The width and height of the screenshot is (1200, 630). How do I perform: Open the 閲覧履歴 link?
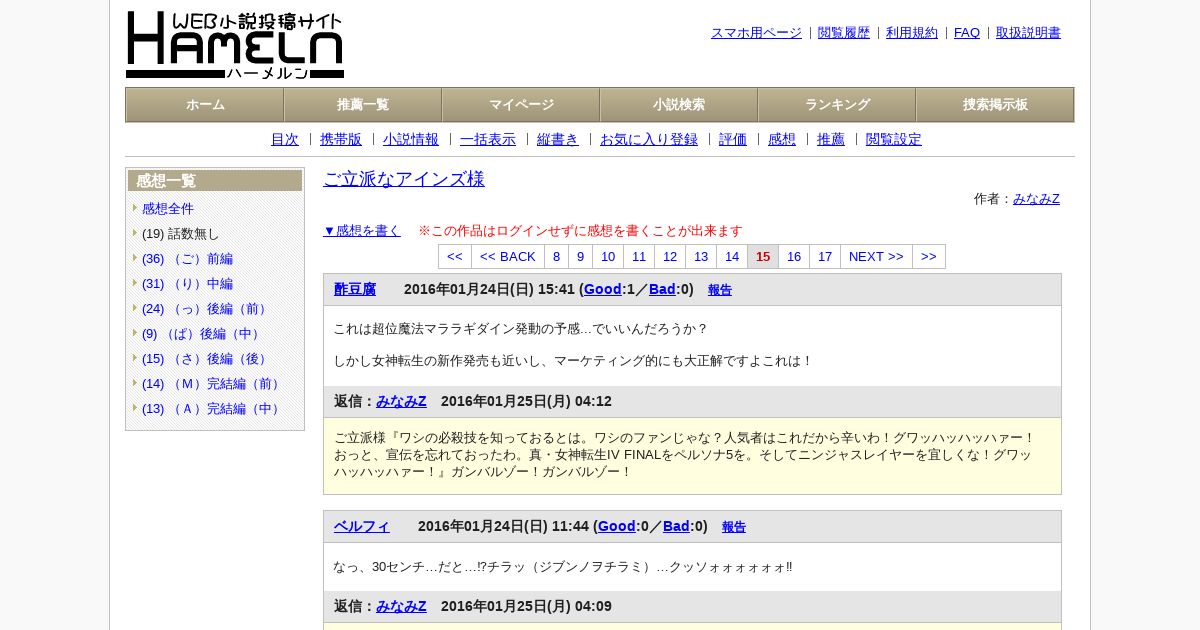844,33
